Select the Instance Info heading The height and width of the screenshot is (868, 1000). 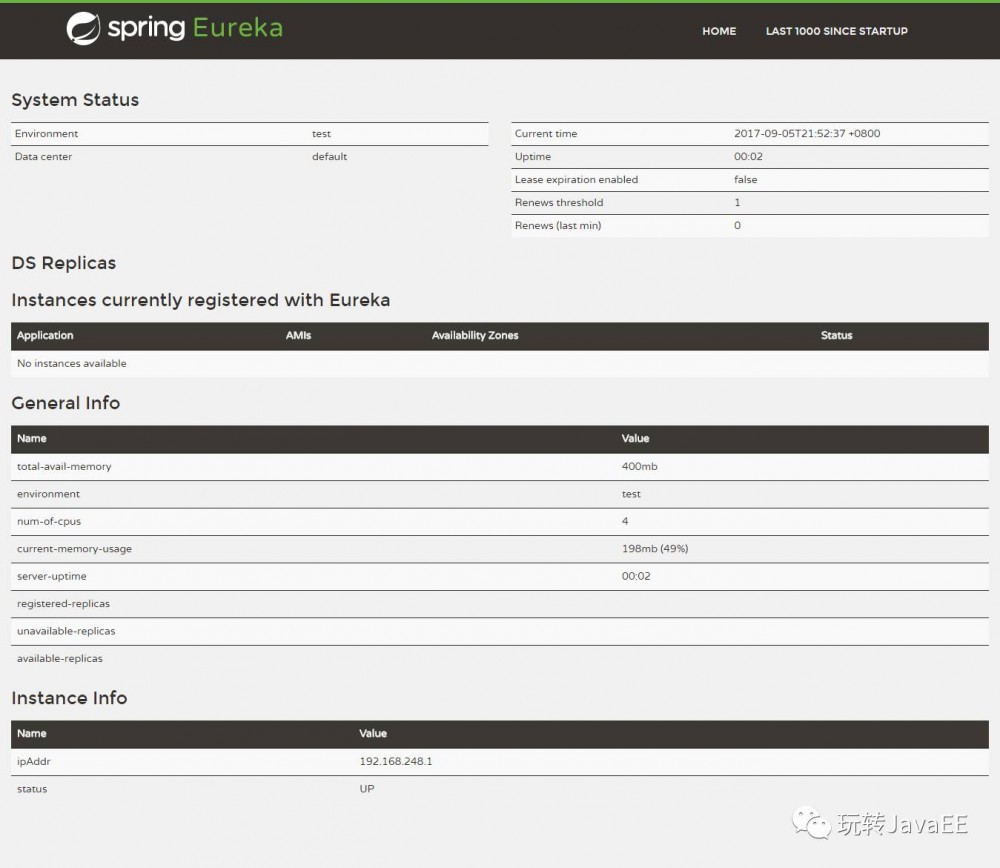click(70, 698)
